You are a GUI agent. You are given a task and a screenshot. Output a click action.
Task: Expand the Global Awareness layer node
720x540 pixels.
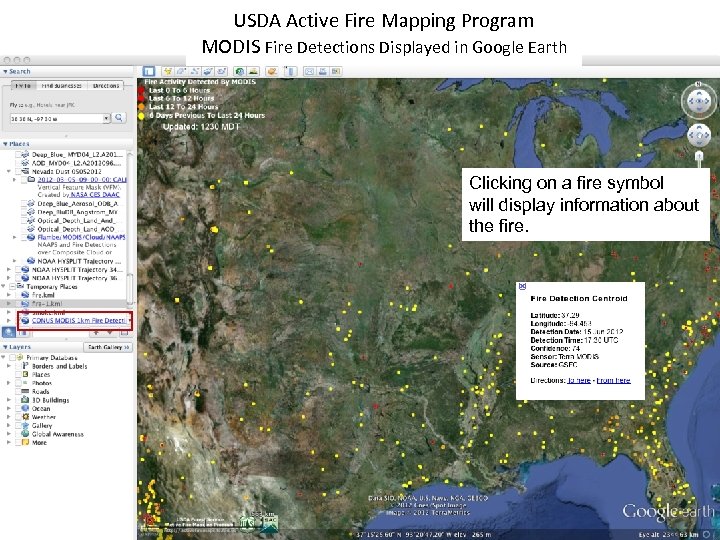click(x=9, y=434)
